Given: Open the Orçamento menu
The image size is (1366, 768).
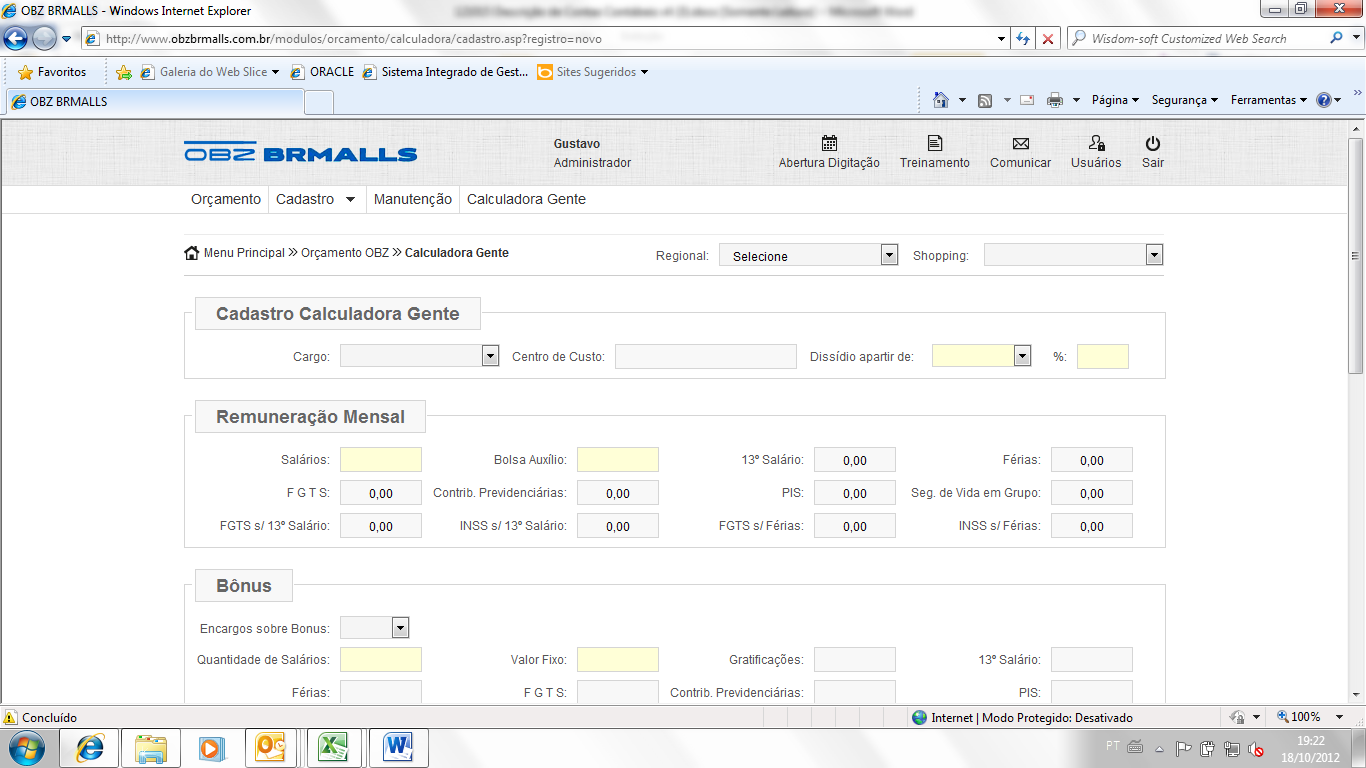Looking at the screenshot, I should point(226,199).
